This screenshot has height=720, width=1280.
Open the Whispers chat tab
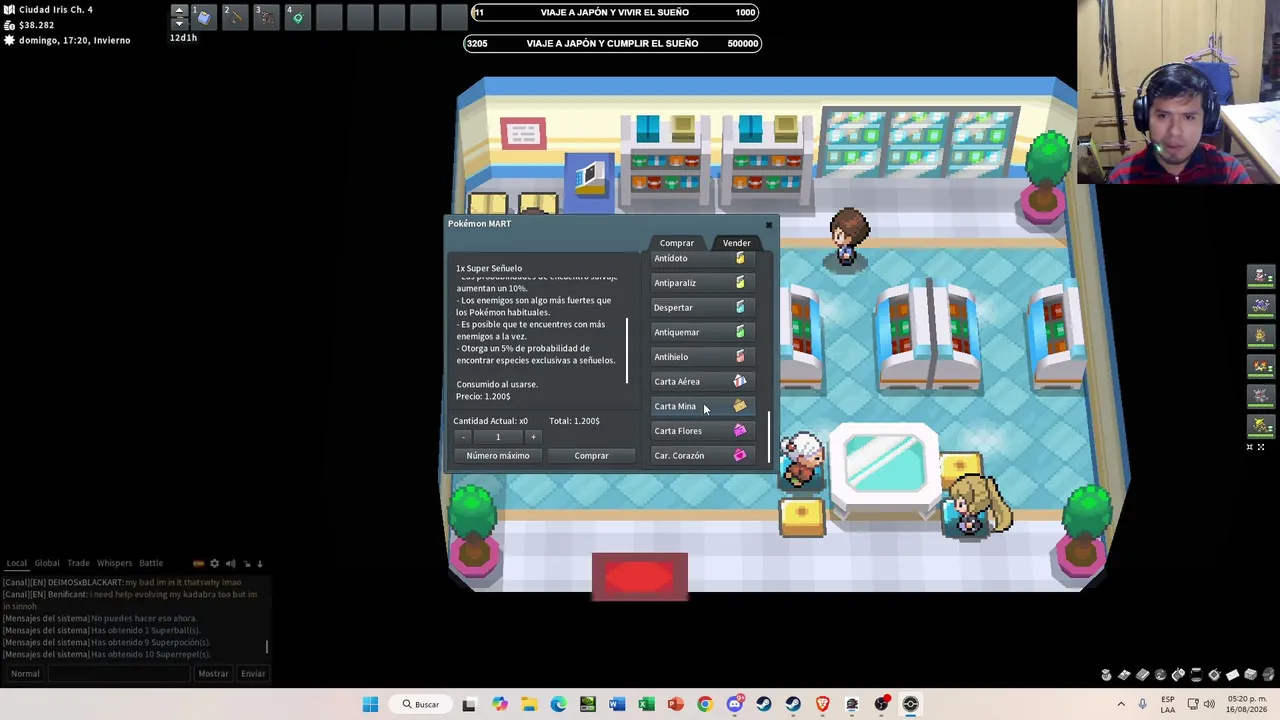coord(114,563)
